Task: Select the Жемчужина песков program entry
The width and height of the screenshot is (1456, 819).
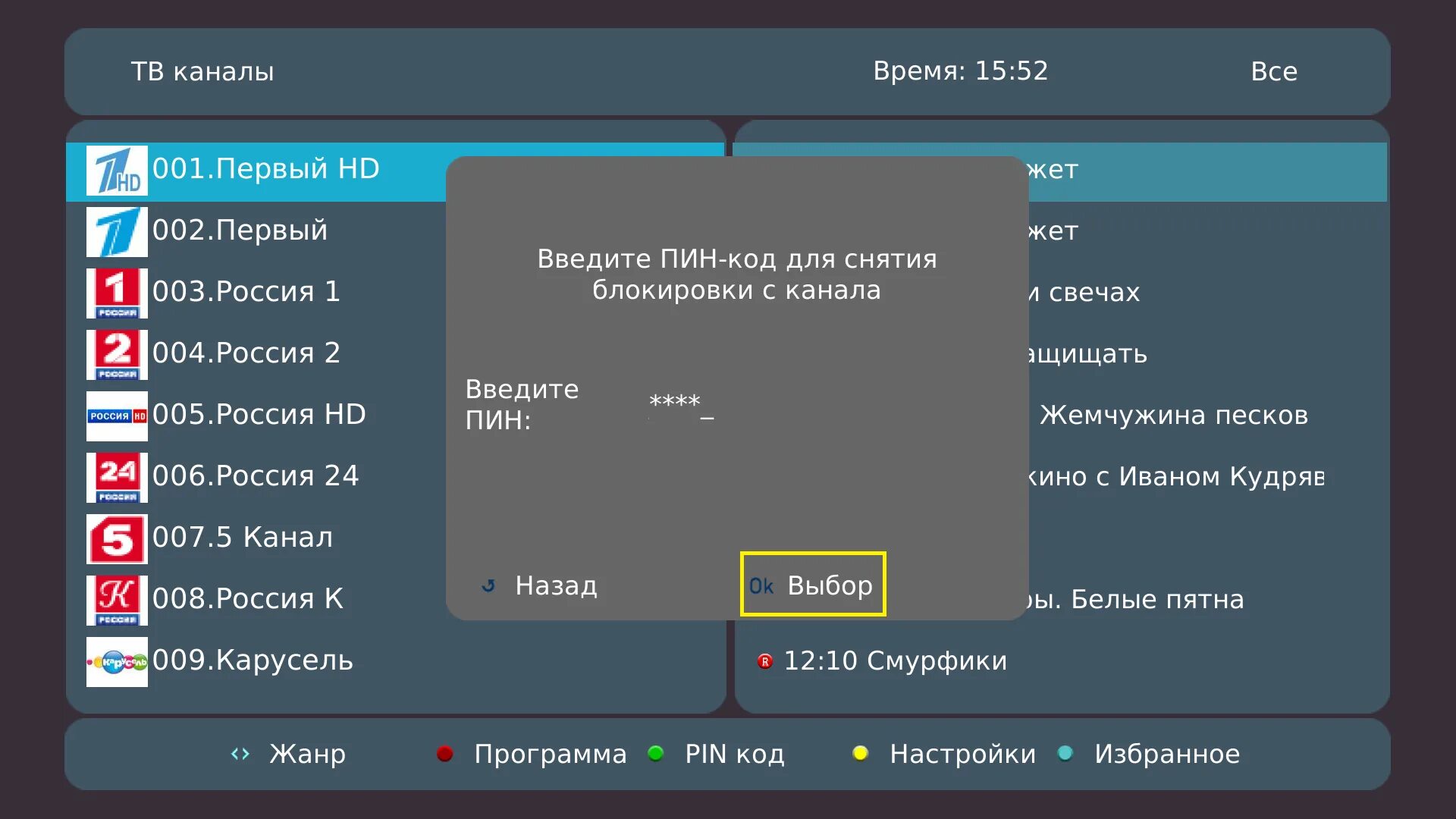Action: click(1174, 416)
